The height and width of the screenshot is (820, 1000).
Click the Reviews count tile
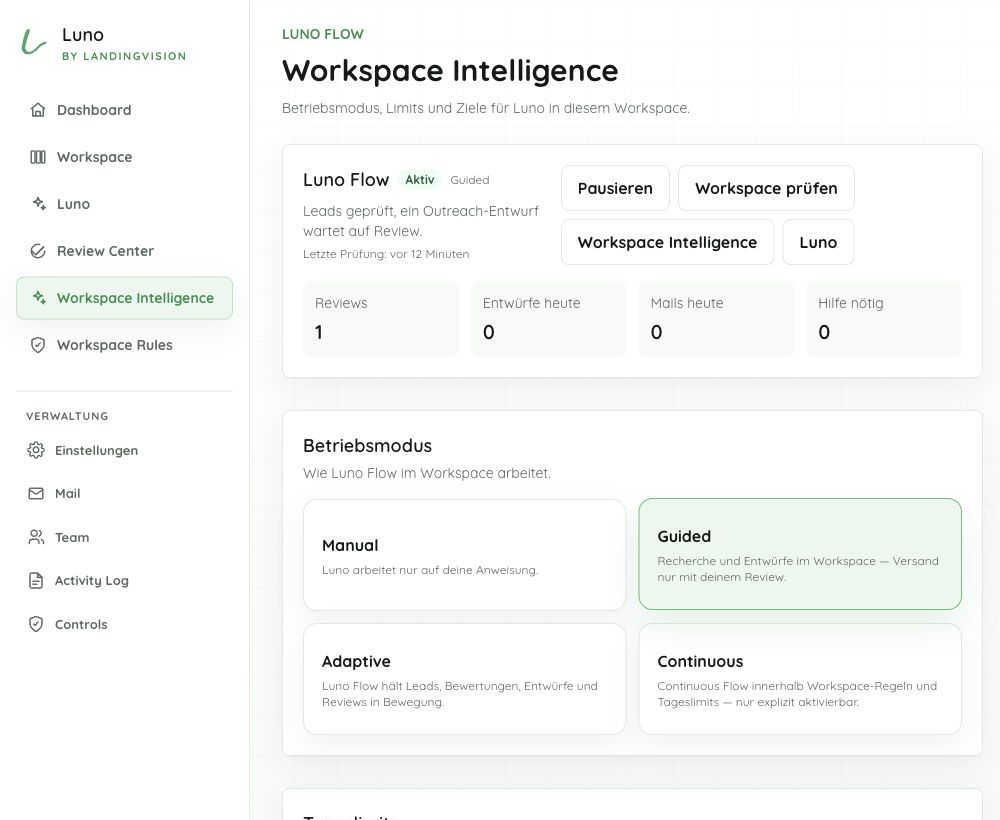point(381,319)
